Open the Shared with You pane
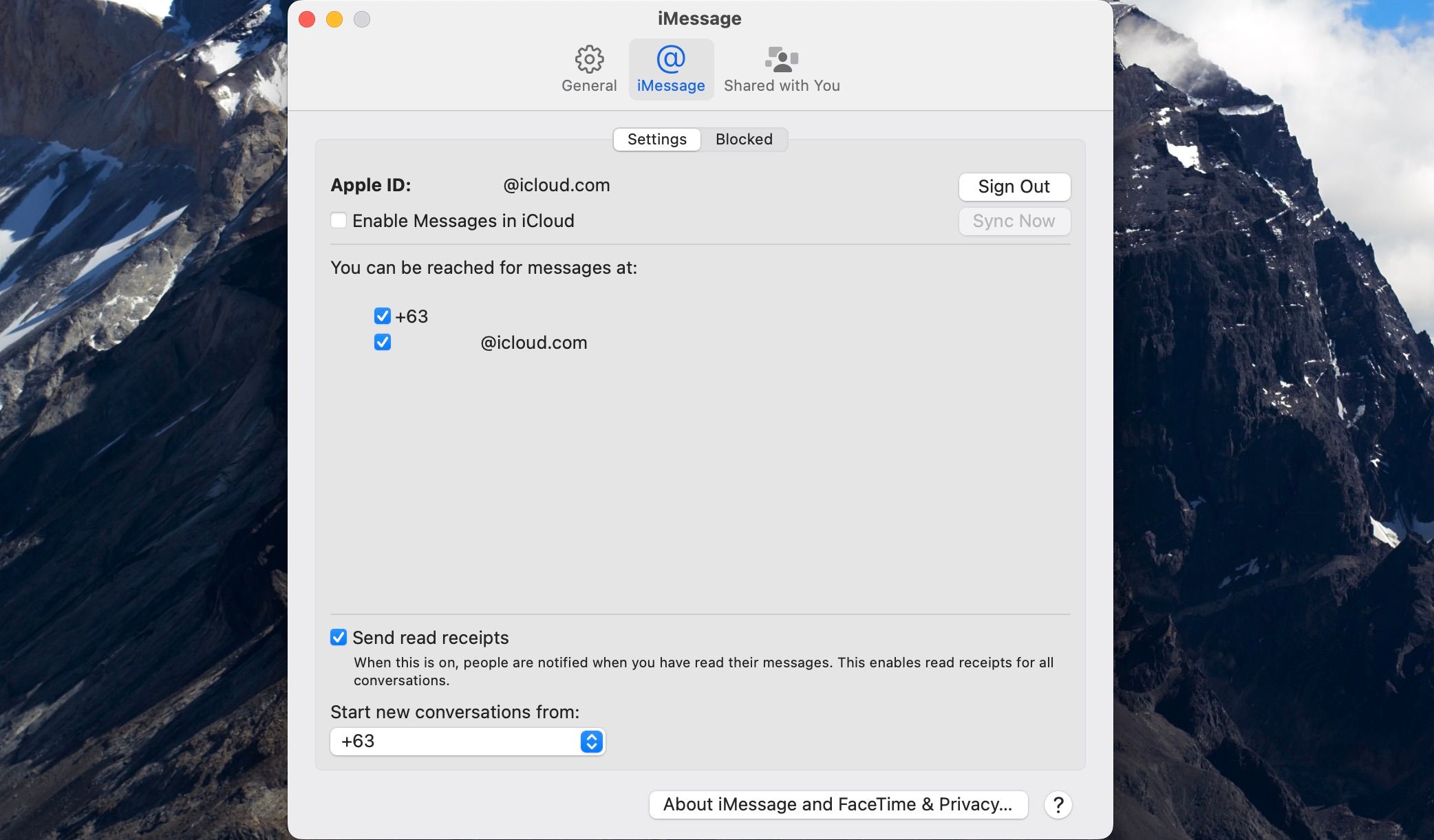The width and height of the screenshot is (1434, 840). (x=782, y=67)
